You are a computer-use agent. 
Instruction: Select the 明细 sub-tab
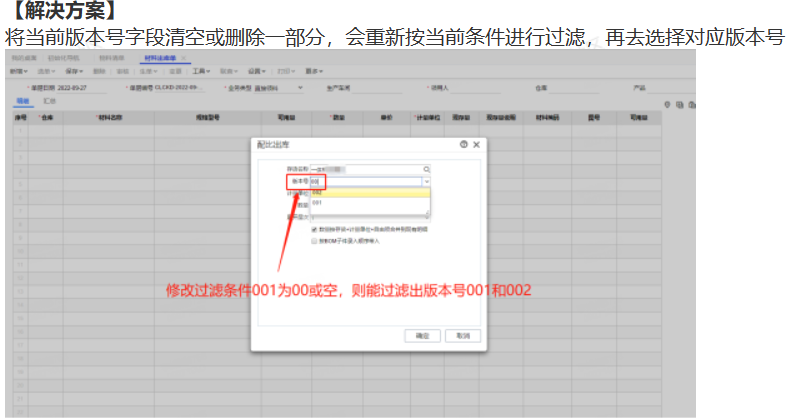pos(23,101)
